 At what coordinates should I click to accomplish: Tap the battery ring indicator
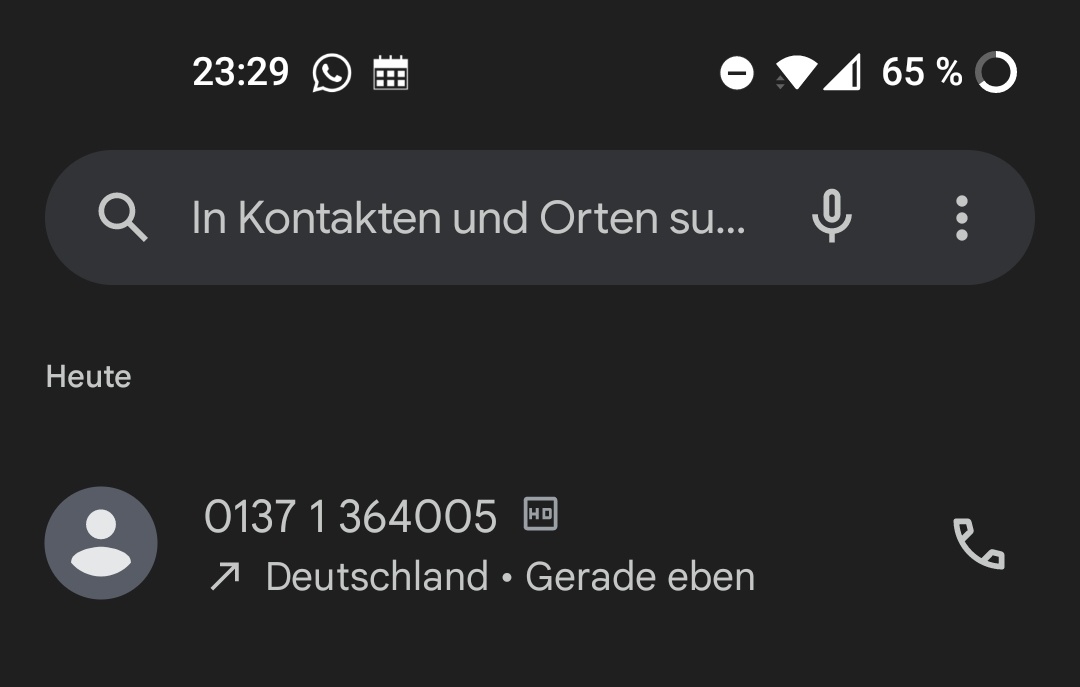pos(996,72)
